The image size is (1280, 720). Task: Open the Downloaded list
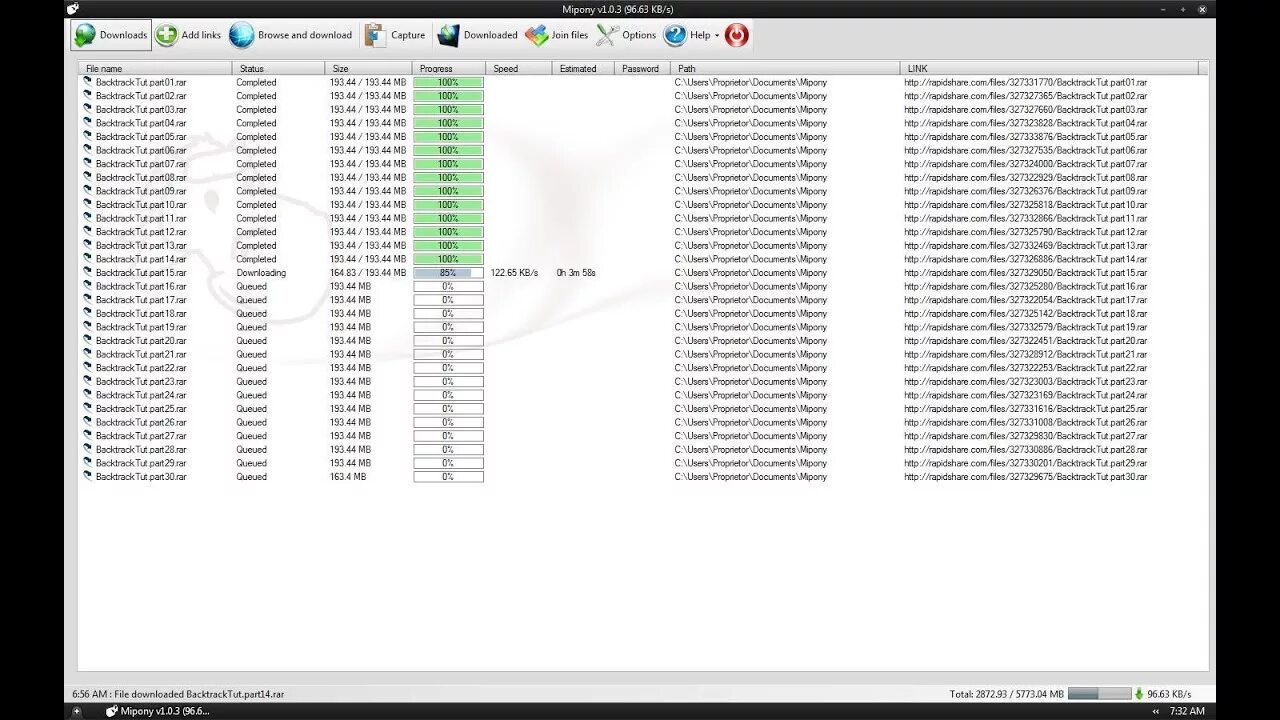tap(478, 35)
